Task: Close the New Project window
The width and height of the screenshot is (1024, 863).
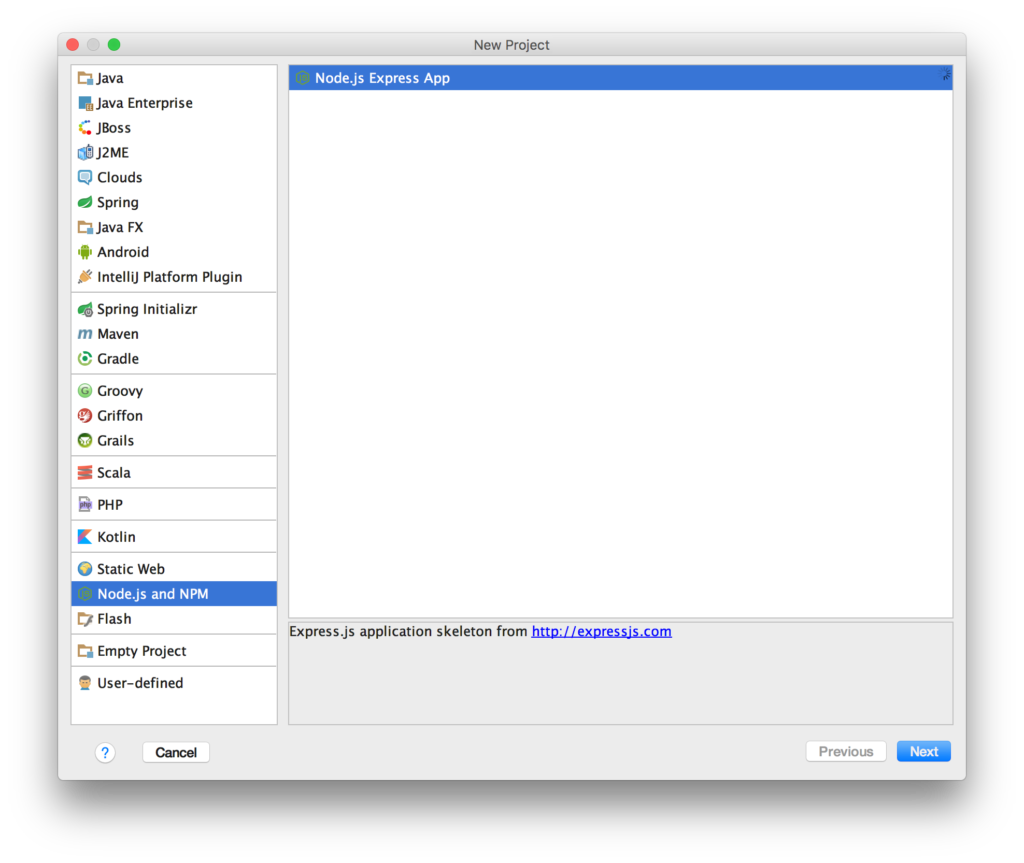Action: point(73,44)
